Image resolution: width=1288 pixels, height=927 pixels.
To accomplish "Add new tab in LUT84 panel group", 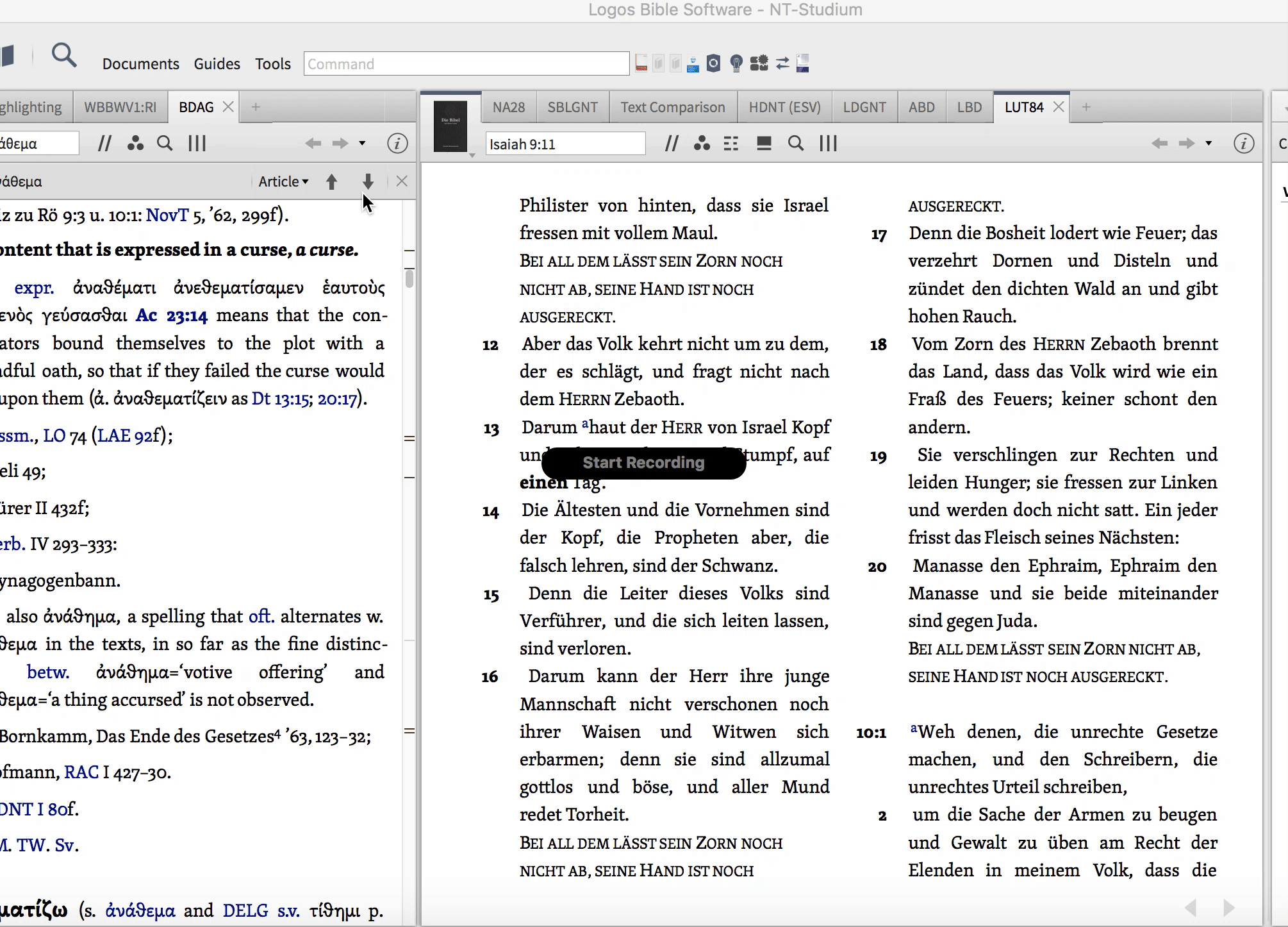I will click(x=1086, y=107).
